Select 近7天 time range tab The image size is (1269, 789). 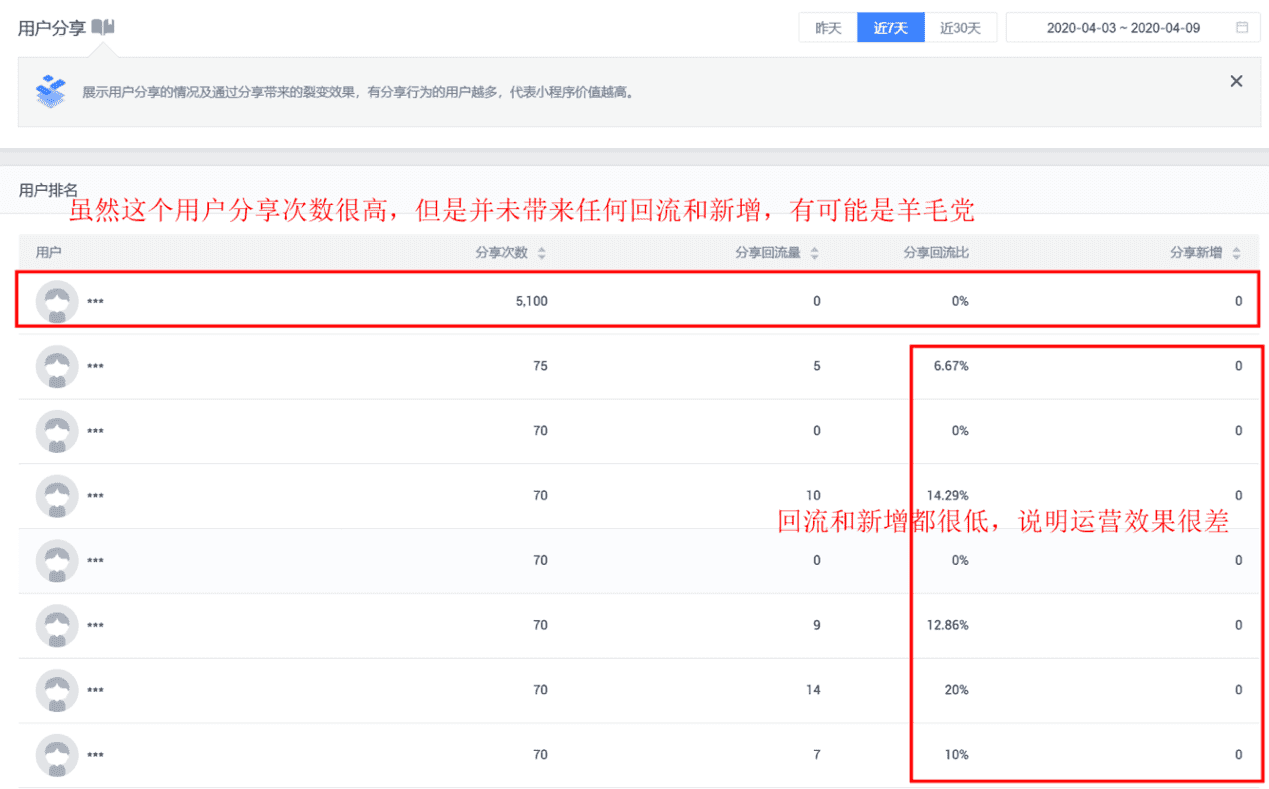[890, 28]
